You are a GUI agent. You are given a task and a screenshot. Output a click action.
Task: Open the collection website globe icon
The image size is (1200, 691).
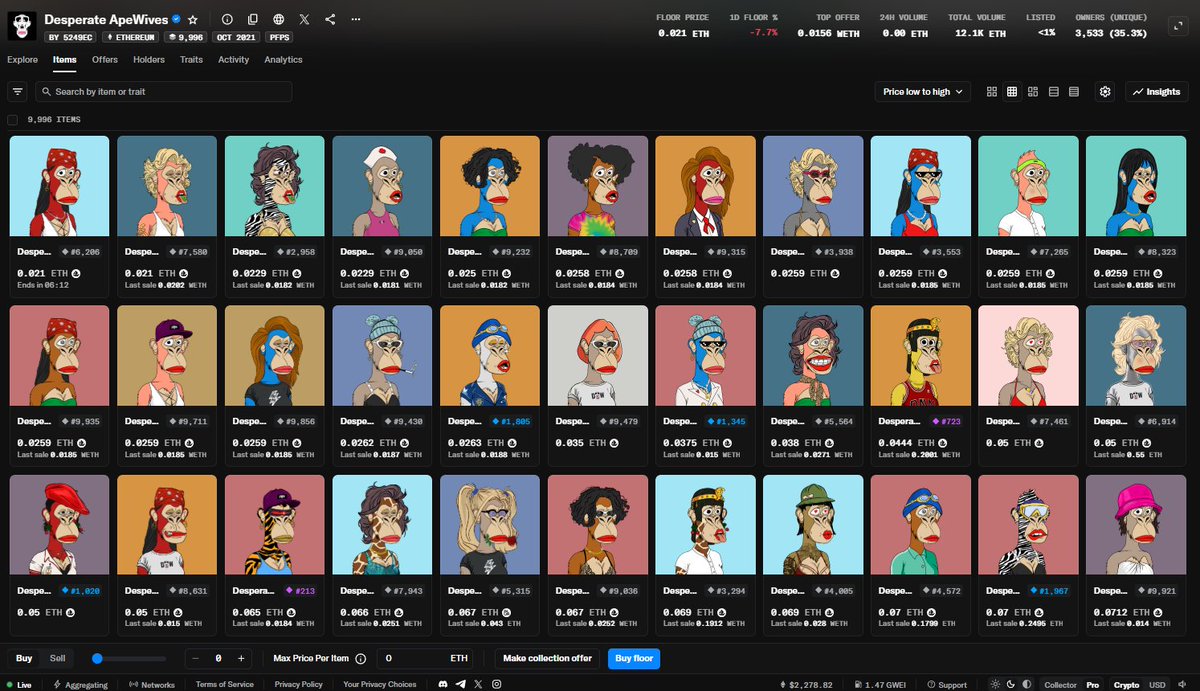(278, 19)
